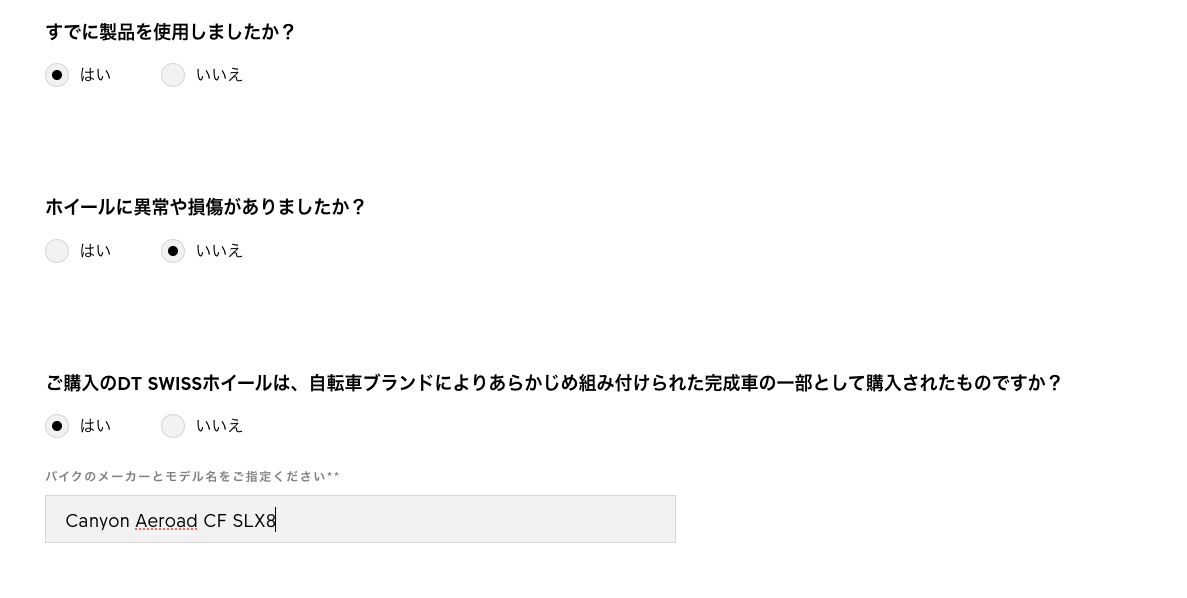Click the はい label text under すでに製品を使用しましたか
This screenshot has height=598, width=1187.
point(96,75)
